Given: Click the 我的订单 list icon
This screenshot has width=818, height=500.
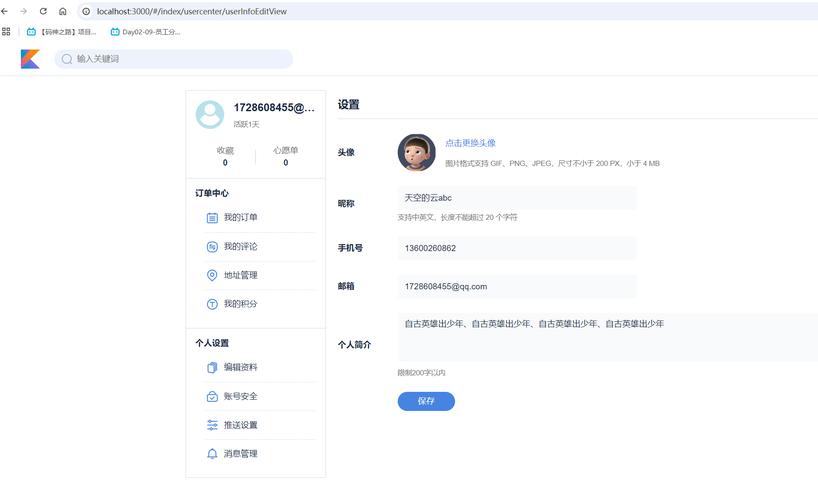Looking at the screenshot, I should 212,218.
